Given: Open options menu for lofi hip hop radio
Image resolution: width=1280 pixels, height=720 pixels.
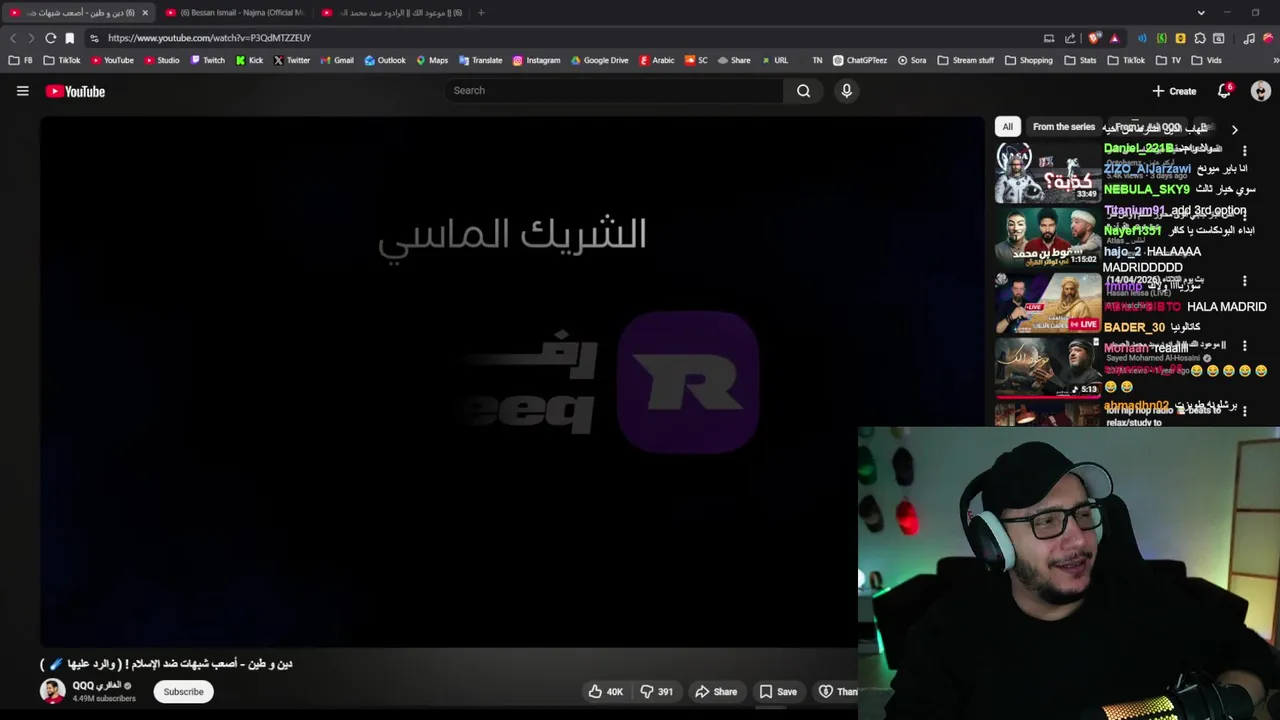Looking at the screenshot, I should pos(1244,410).
